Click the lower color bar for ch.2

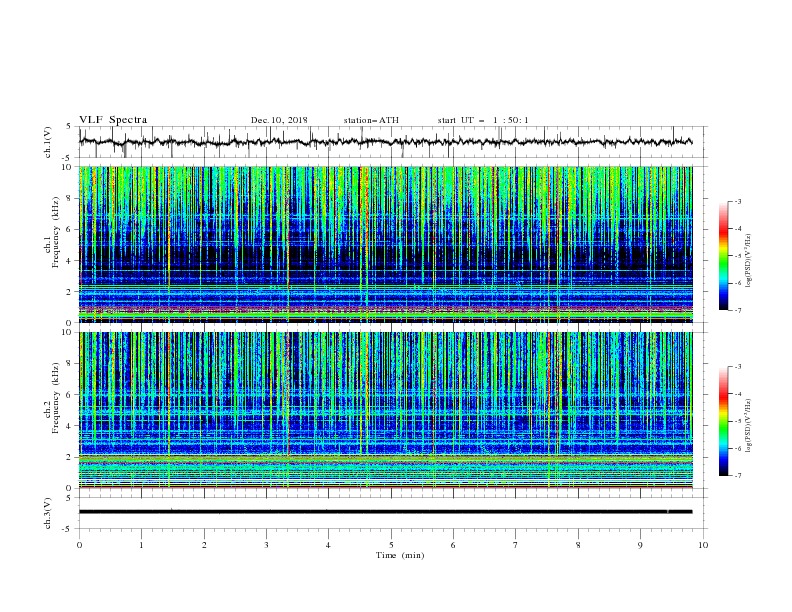point(723,421)
